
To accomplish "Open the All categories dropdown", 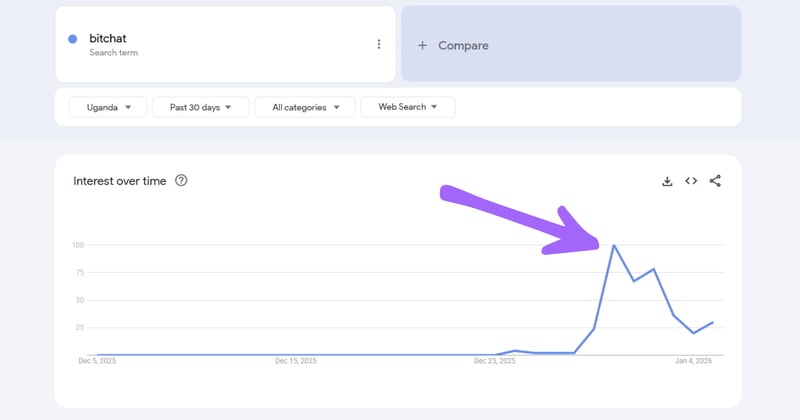I will click(305, 107).
